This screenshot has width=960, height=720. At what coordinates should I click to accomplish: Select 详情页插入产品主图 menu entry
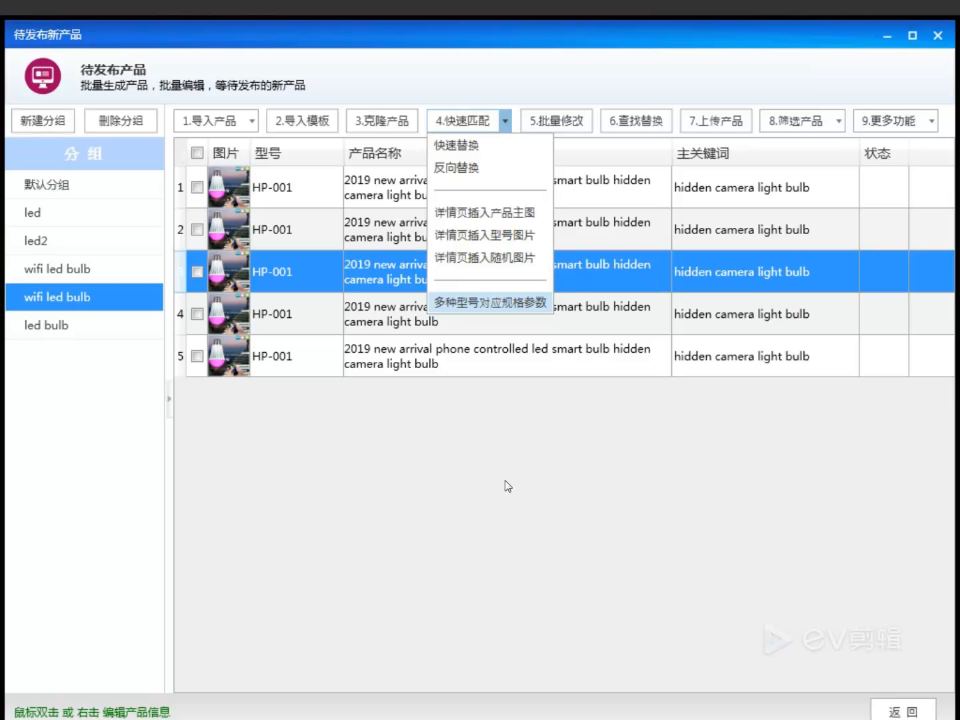click(484, 212)
